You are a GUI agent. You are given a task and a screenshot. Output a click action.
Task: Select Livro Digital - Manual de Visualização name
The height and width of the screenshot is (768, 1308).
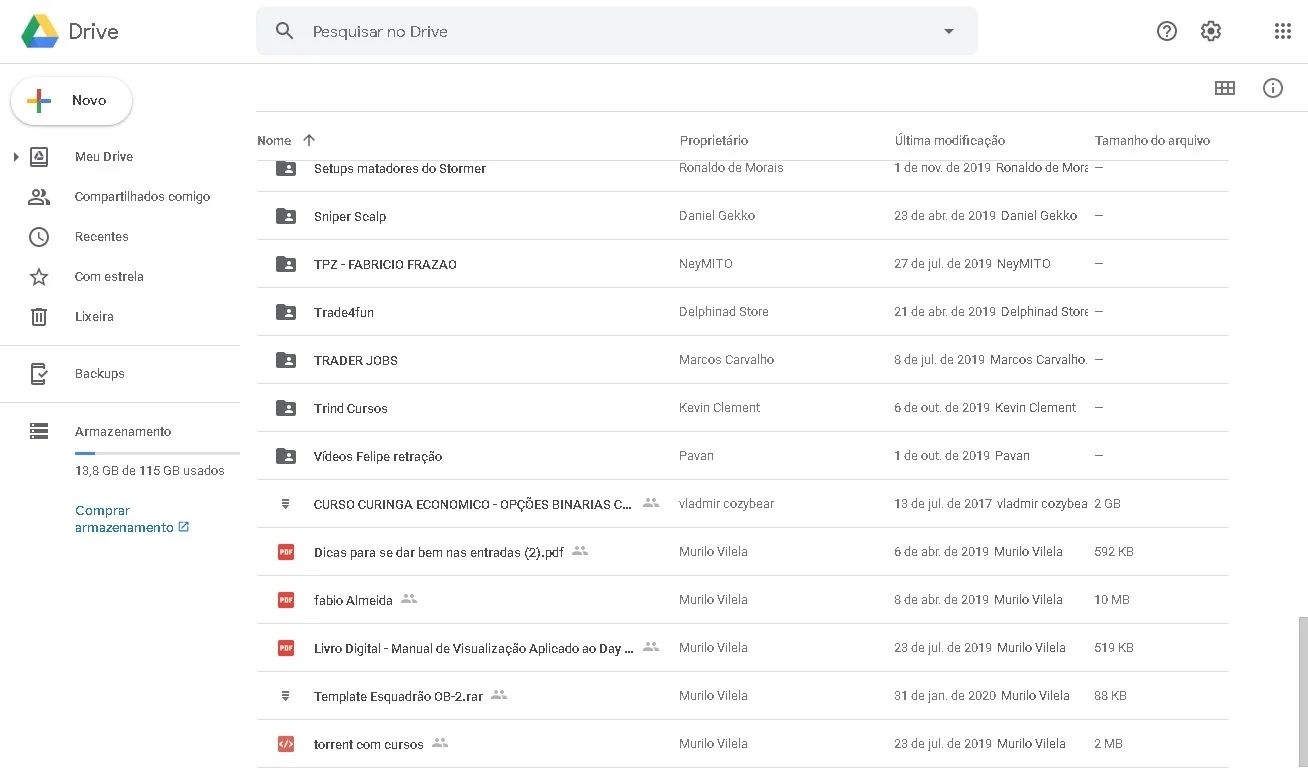474,649
